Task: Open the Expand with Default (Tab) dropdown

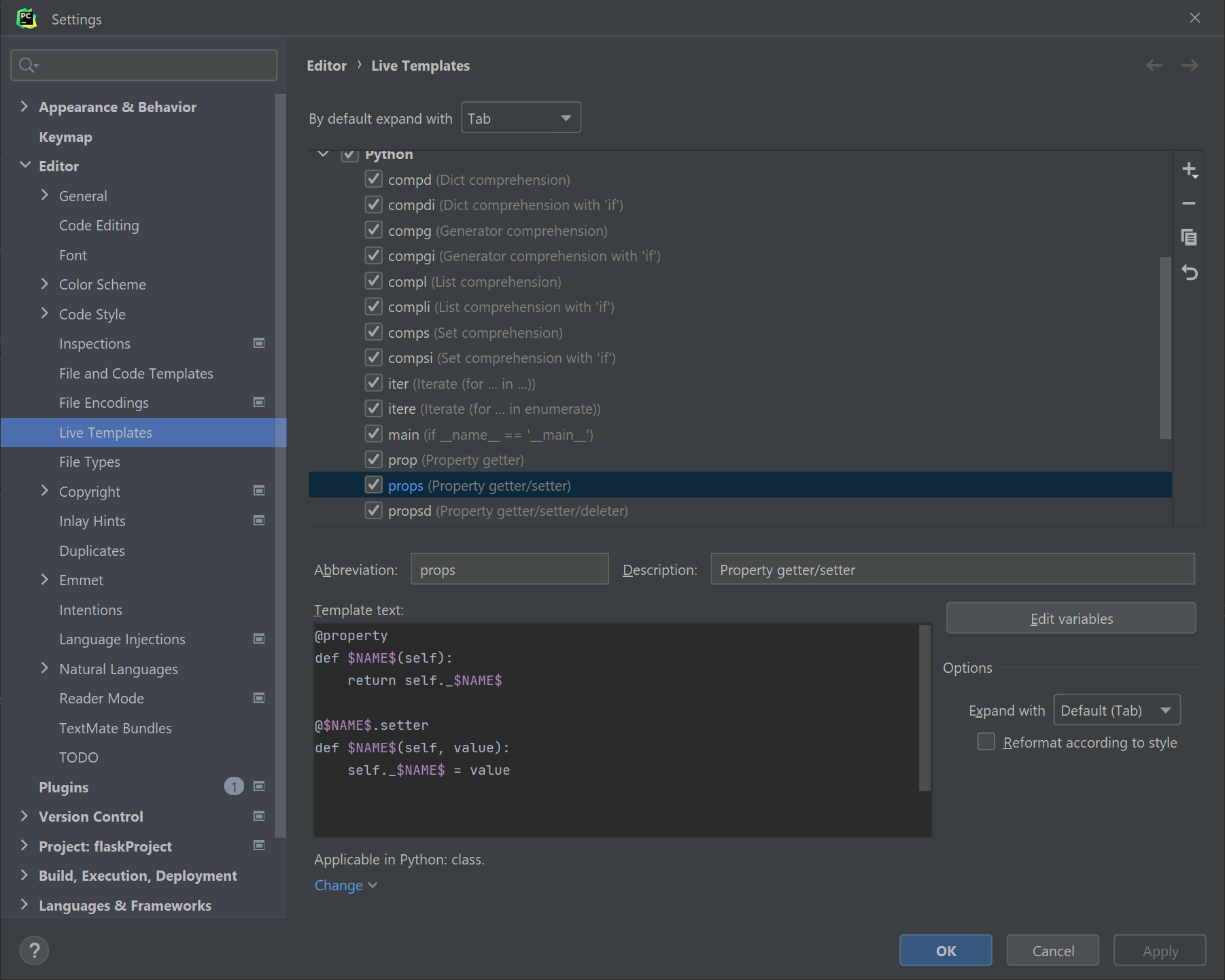Action: point(1117,710)
